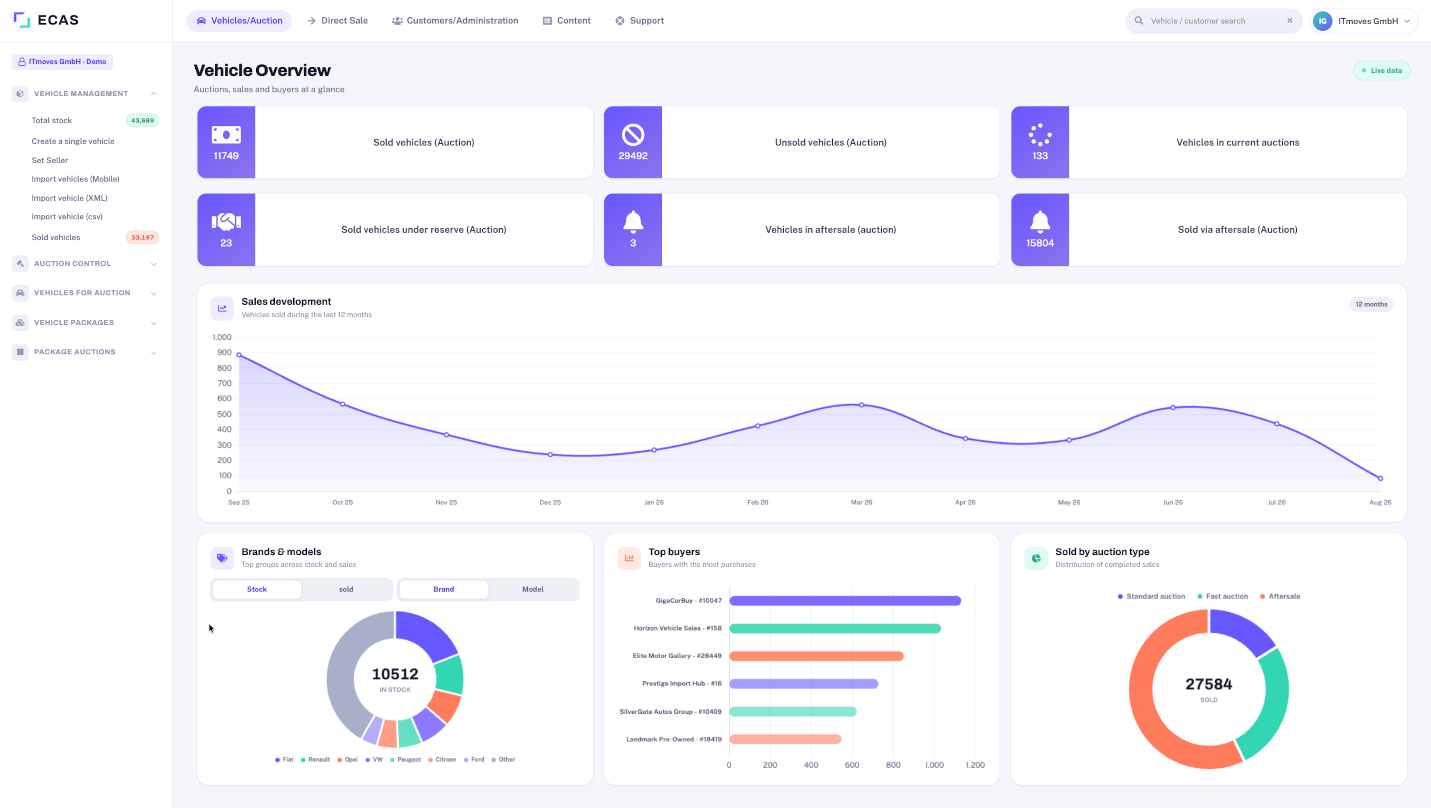Toggle Aftersale legend in auction type chart
The image size is (1431, 808).
[1280, 596]
